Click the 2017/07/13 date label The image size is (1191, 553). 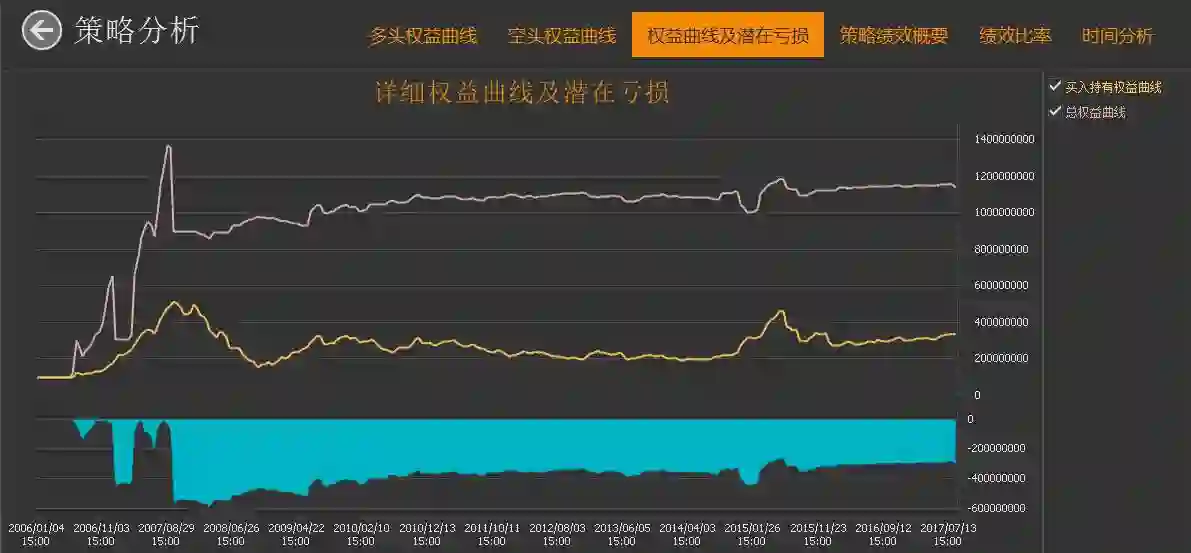(947, 534)
